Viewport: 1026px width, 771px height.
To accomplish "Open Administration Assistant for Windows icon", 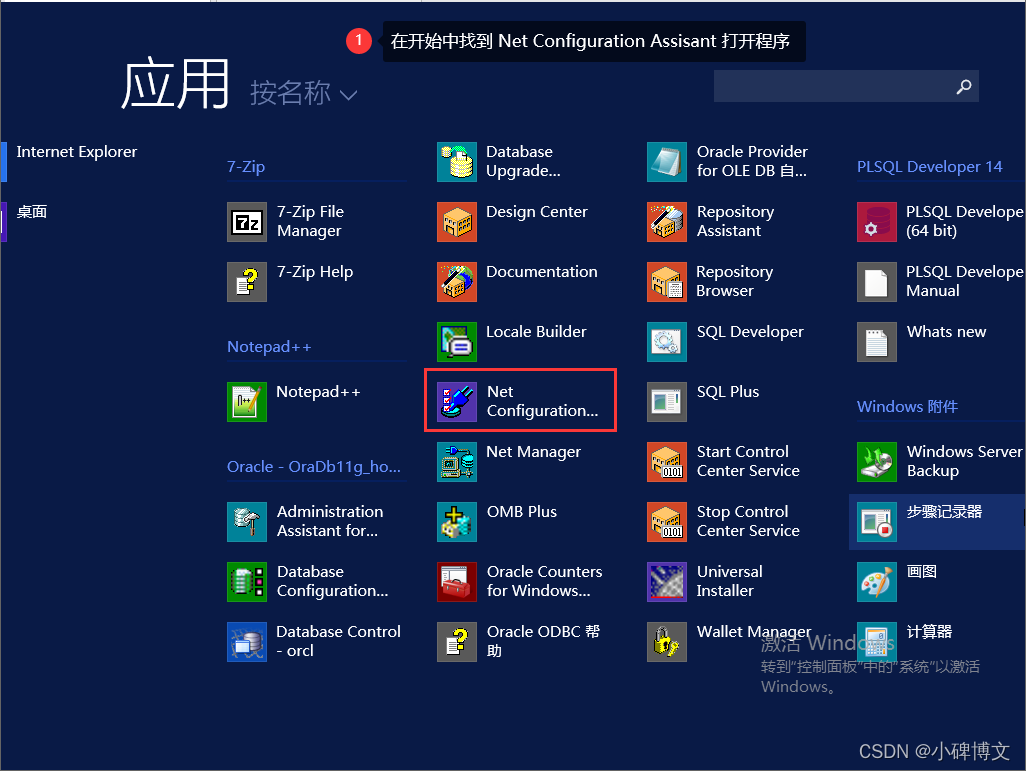I will pyautogui.click(x=247, y=522).
